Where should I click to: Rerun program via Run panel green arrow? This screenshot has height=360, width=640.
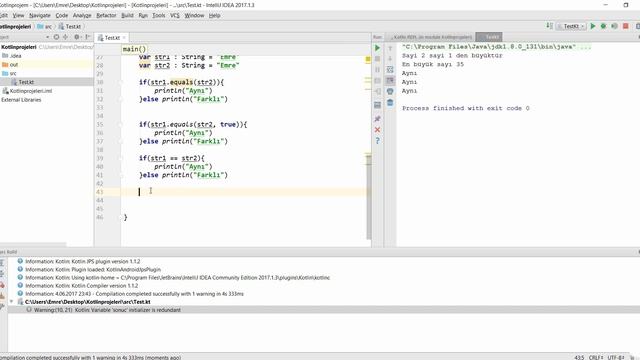pos(377,48)
